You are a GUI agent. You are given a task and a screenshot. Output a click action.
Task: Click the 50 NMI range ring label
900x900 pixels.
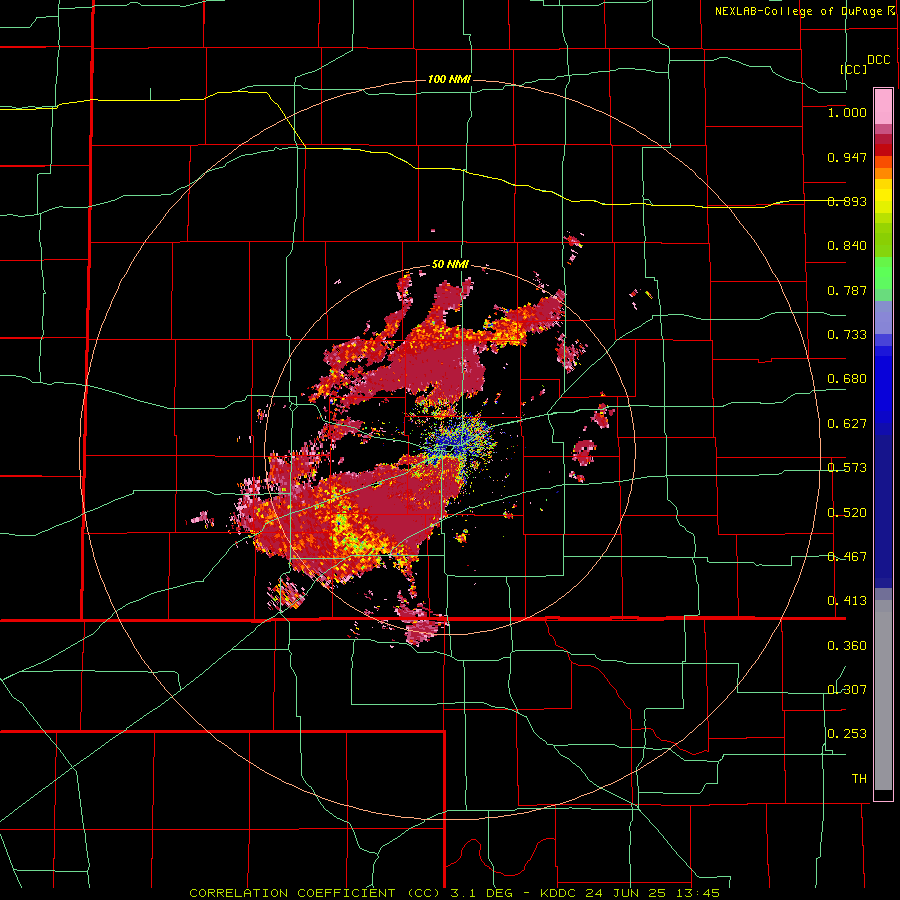pyautogui.click(x=450, y=265)
